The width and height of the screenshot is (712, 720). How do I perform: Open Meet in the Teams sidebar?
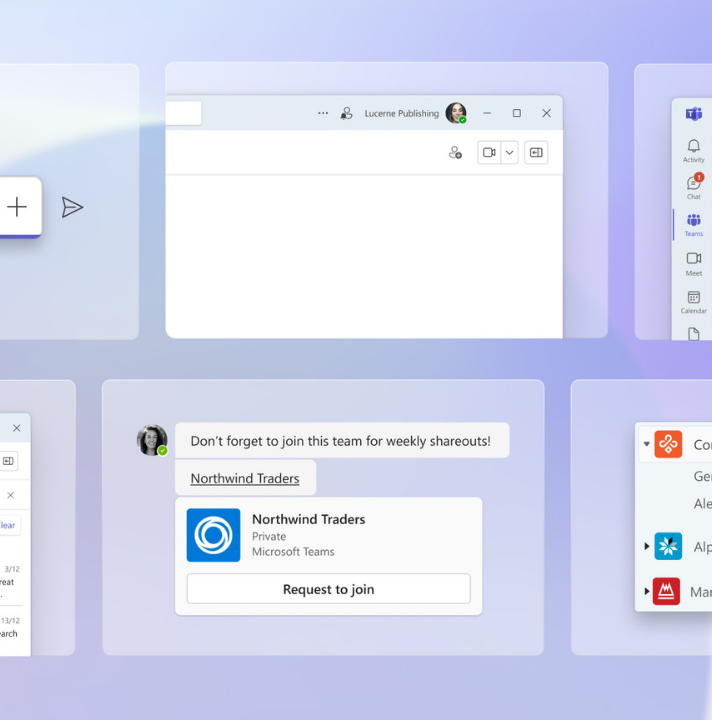(694, 264)
